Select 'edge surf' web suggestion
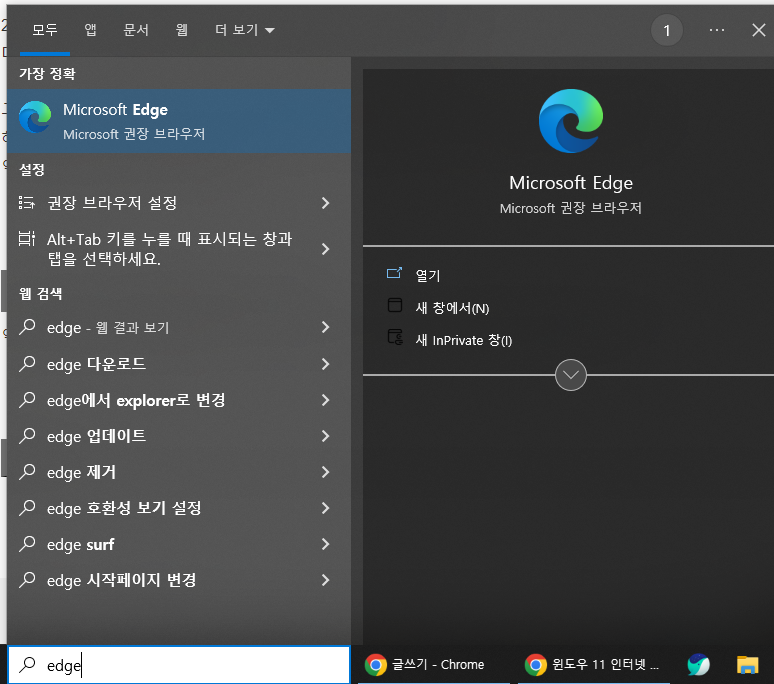 [179, 544]
